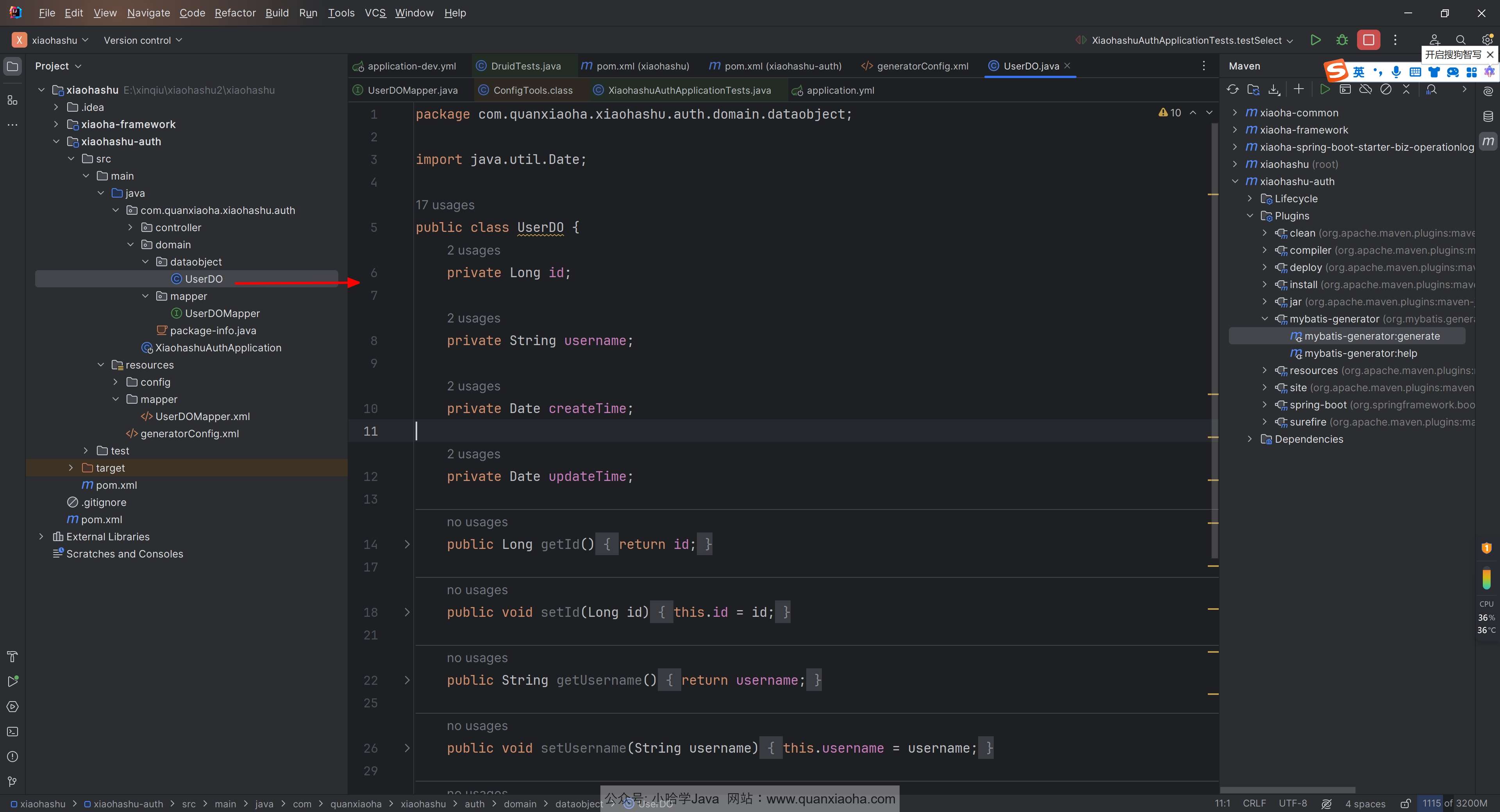Open the Refactor menu
1500x812 pixels.
[235, 13]
